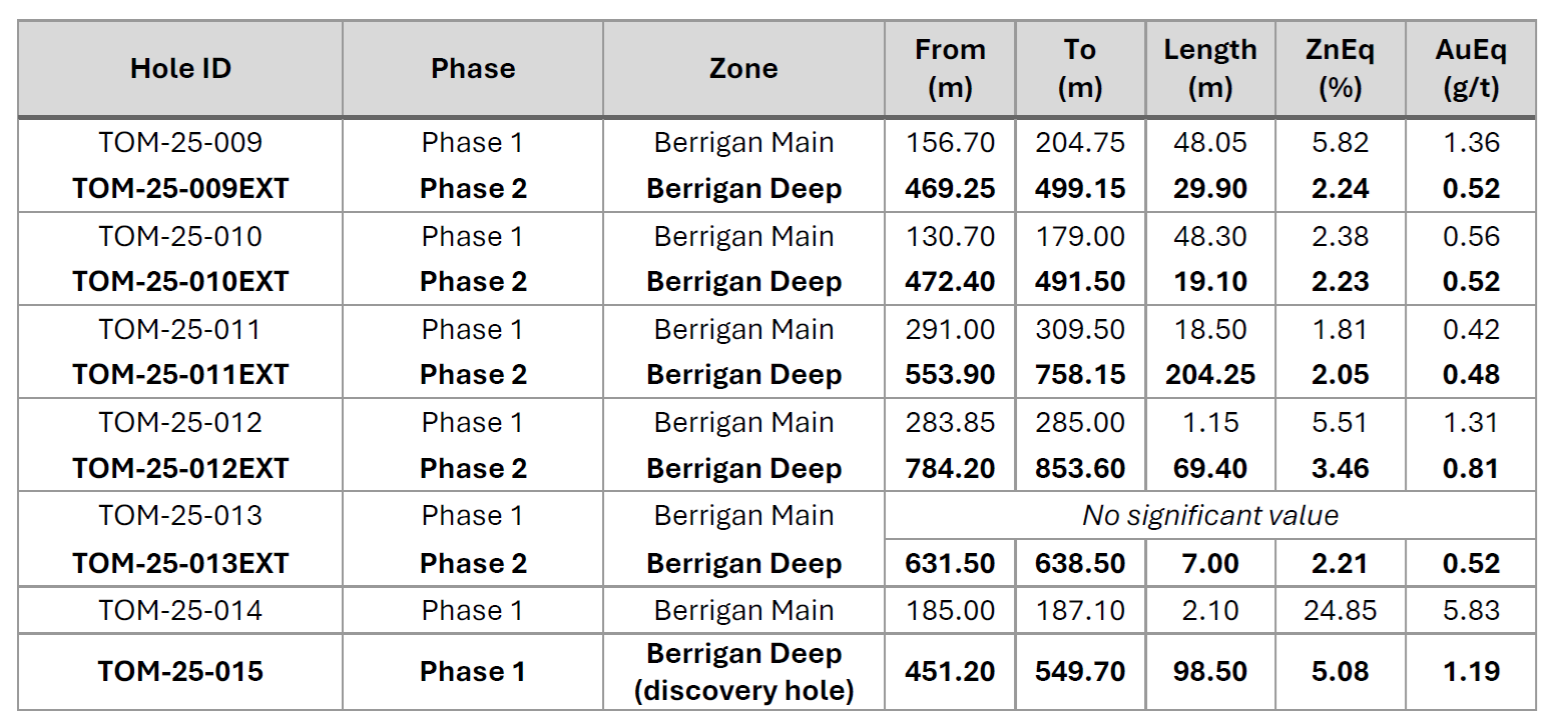Viewport: 1555px width, 726px height.
Task: Select the TOM-25-009EXT row label
Action: point(181,189)
